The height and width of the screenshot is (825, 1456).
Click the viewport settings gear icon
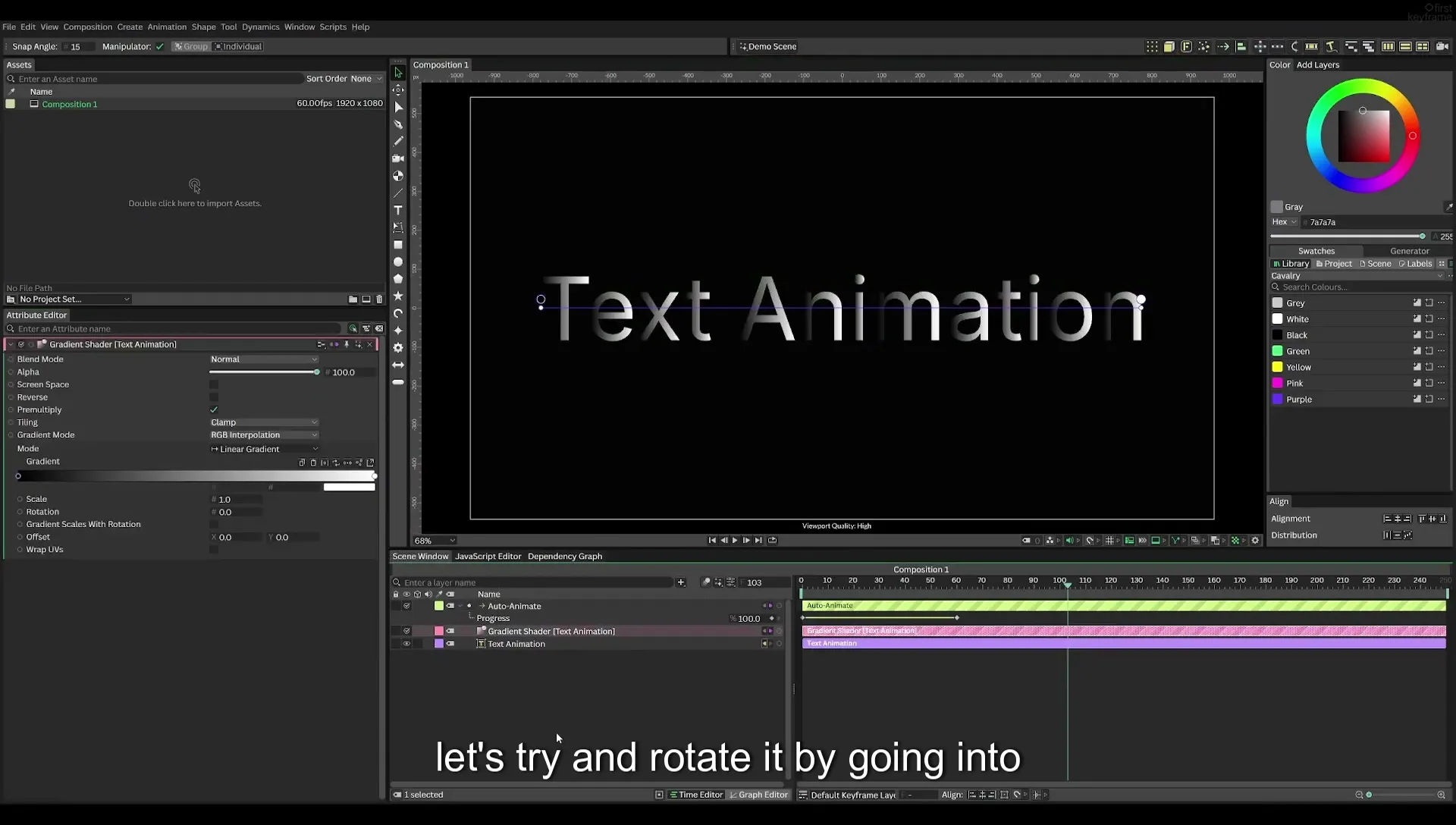point(1255,541)
